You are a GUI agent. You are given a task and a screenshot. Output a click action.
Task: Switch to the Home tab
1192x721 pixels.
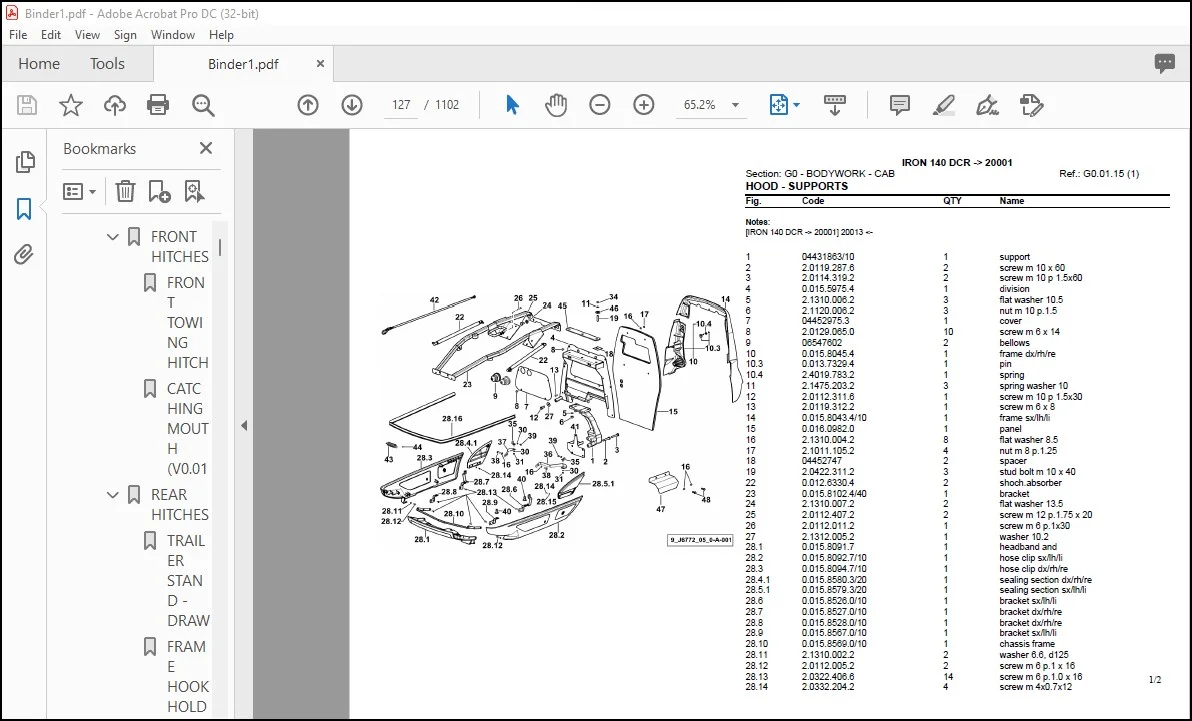[39, 64]
